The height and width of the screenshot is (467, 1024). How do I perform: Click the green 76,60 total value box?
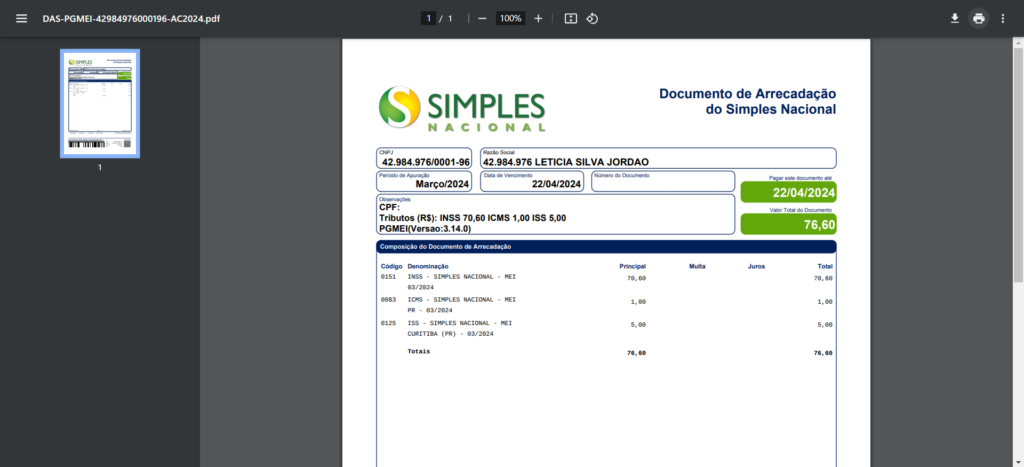click(788, 225)
